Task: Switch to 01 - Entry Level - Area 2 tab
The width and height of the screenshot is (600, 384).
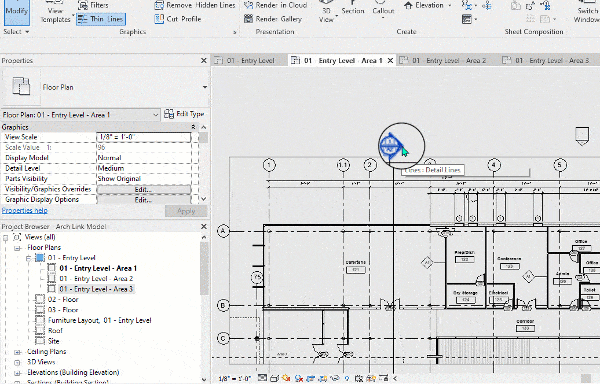Action: click(x=443, y=60)
